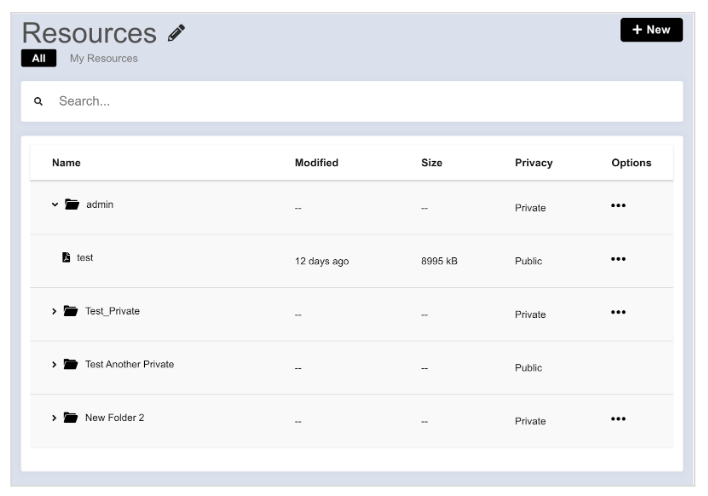This screenshot has width=708, height=496.
Task: Switch to My Resources tab
Action: click(104, 58)
